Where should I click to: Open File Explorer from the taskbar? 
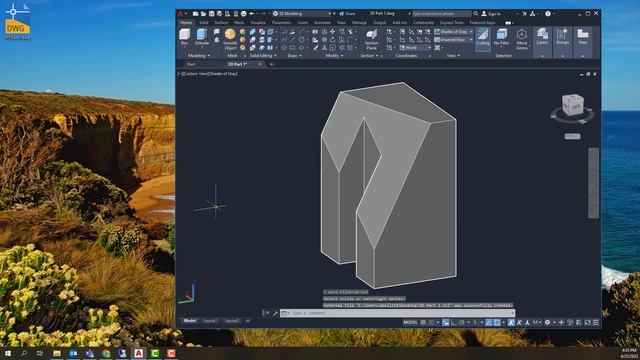click(x=57, y=353)
